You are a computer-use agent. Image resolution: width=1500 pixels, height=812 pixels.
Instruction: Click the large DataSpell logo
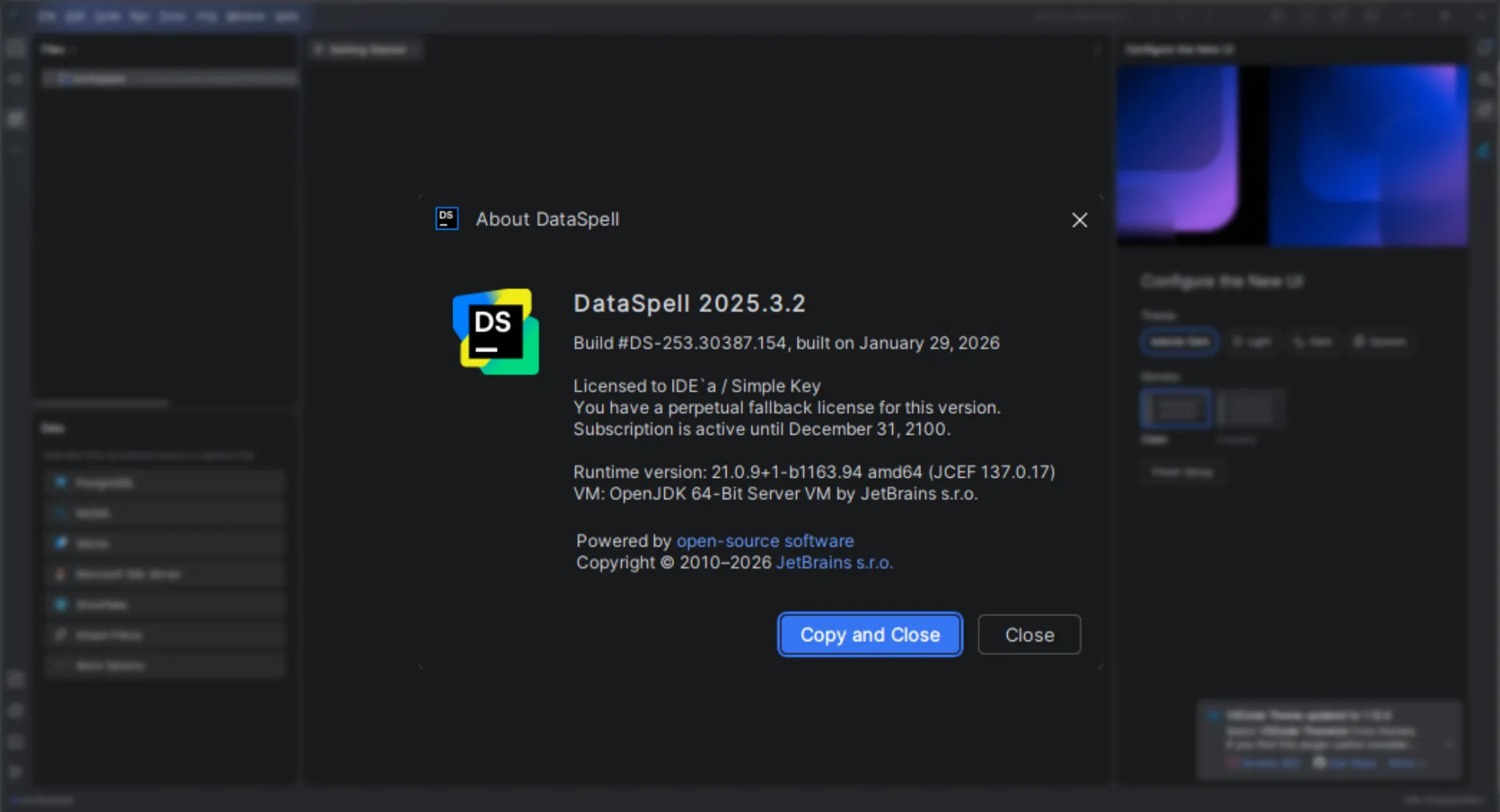click(495, 332)
